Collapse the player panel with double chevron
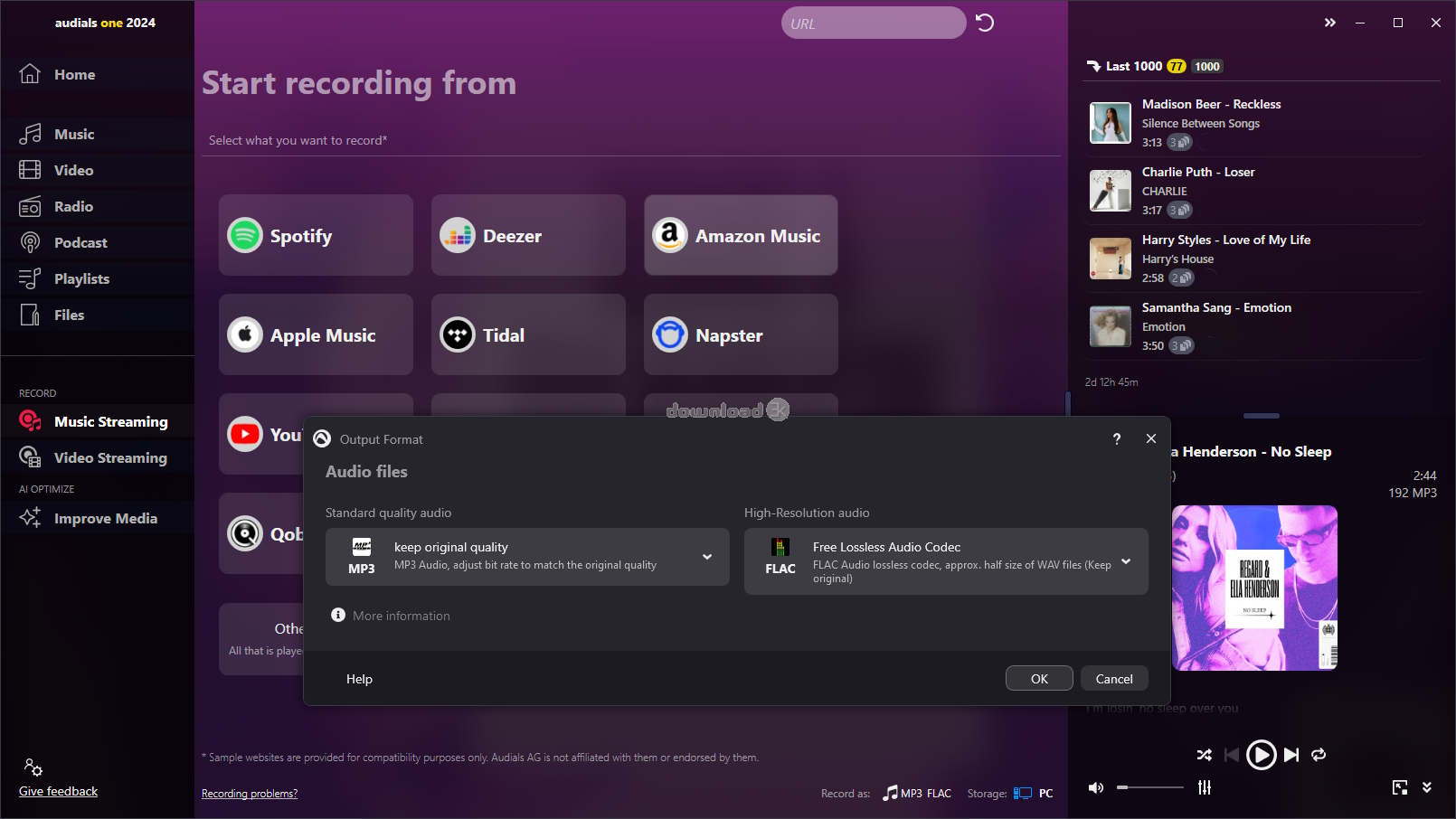The image size is (1456, 819). tap(1426, 787)
